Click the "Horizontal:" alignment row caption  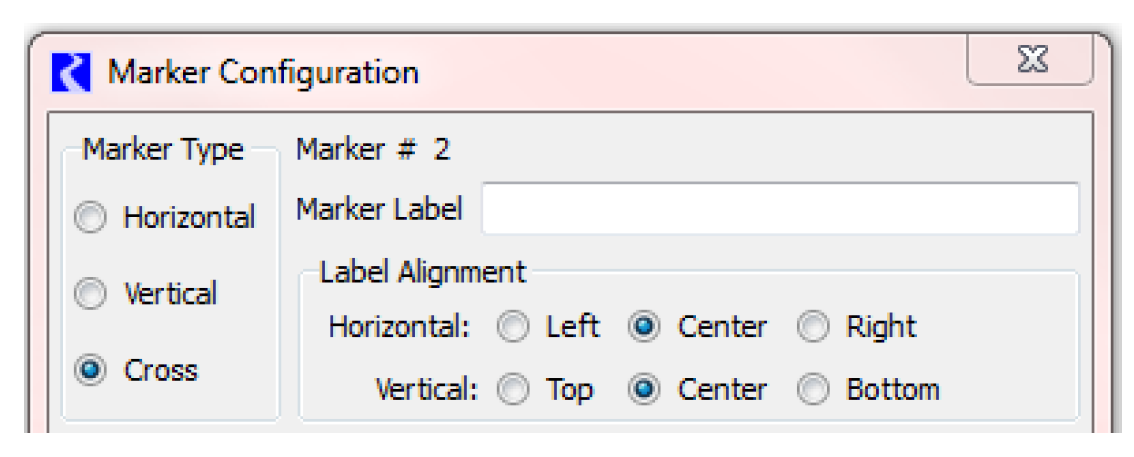pos(399,328)
